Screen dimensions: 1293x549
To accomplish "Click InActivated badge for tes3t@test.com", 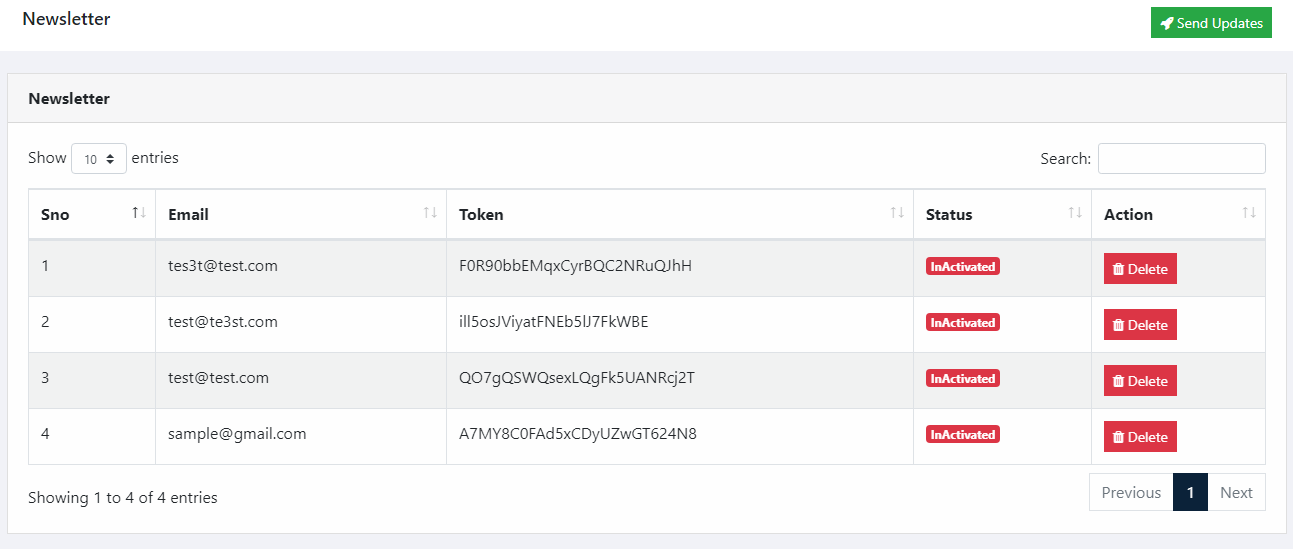I will (963, 267).
